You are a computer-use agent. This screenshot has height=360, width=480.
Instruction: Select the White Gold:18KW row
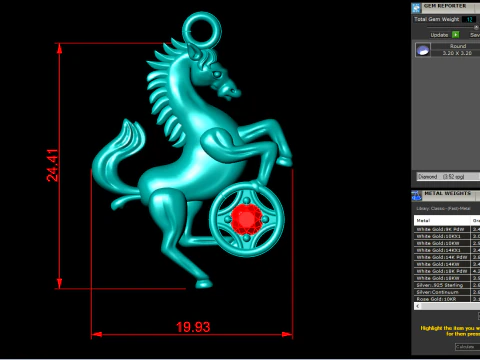[x=447, y=278]
